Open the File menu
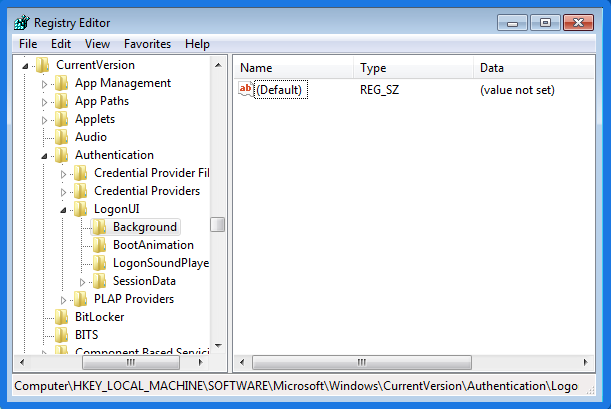Viewport: 611px width, 409px height. pyautogui.click(x=28, y=44)
